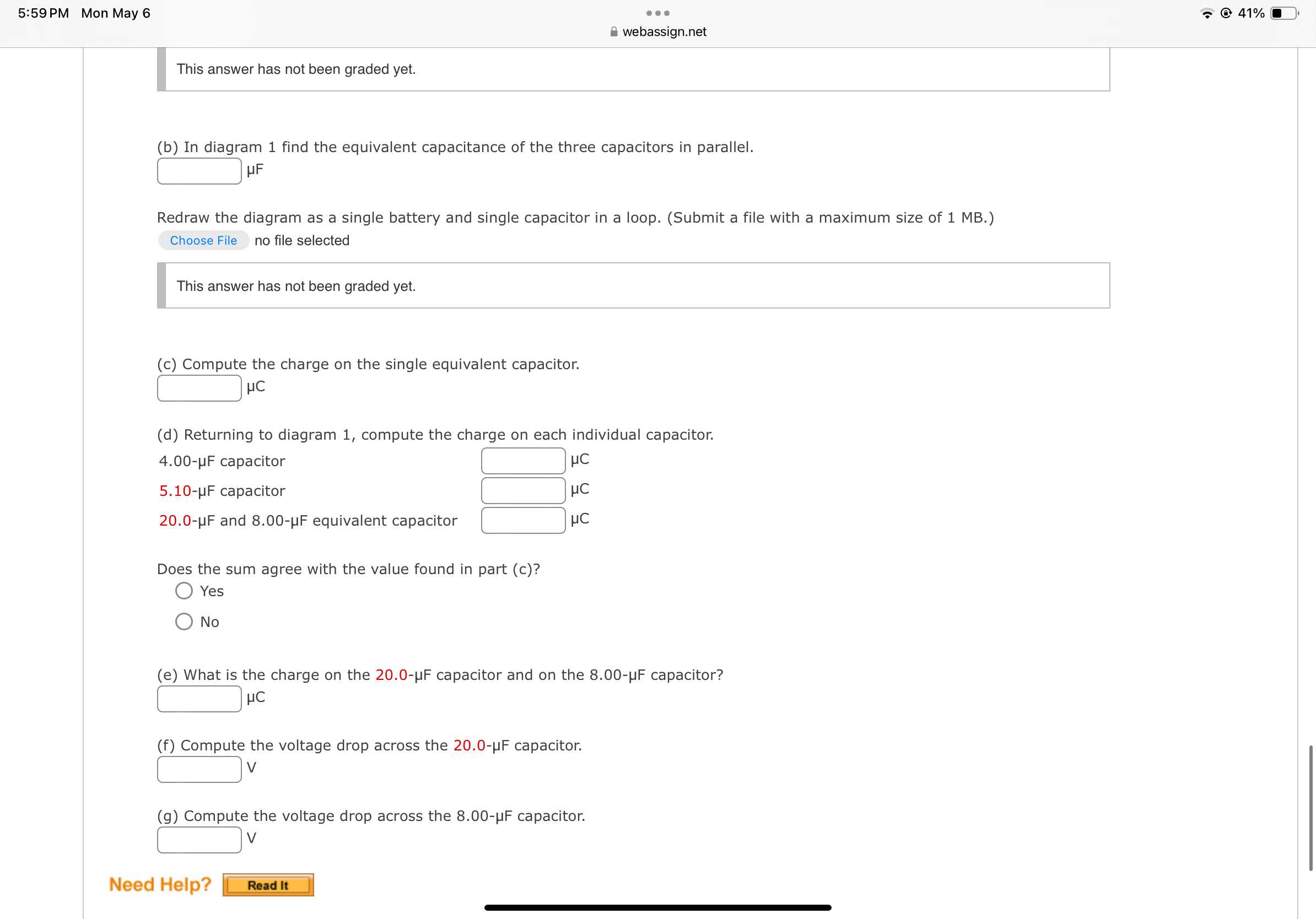Click the part (e) charge input box
The height and width of the screenshot is (919, 1316).
(199, 699)
